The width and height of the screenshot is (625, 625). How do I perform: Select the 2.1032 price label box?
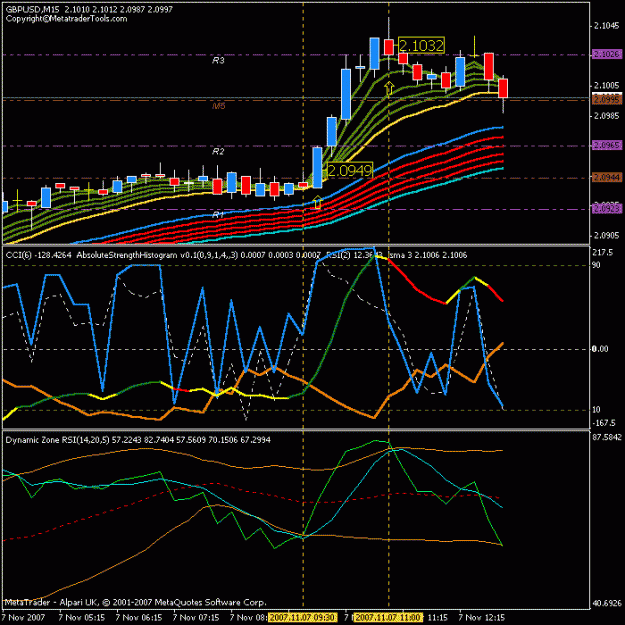coord(421,45)
